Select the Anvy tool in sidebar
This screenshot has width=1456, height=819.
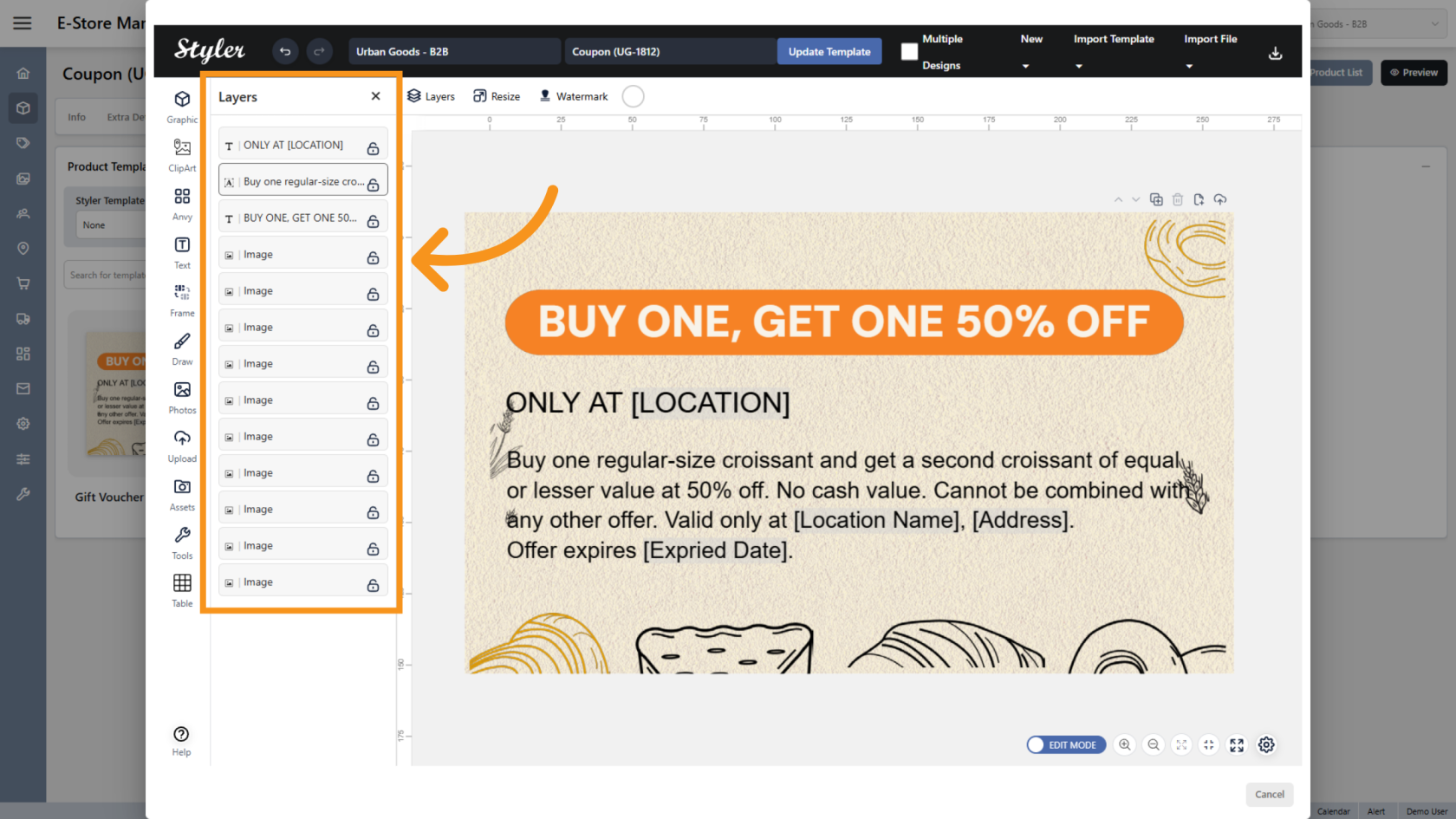pyautogui.click(x=182, y=203)
